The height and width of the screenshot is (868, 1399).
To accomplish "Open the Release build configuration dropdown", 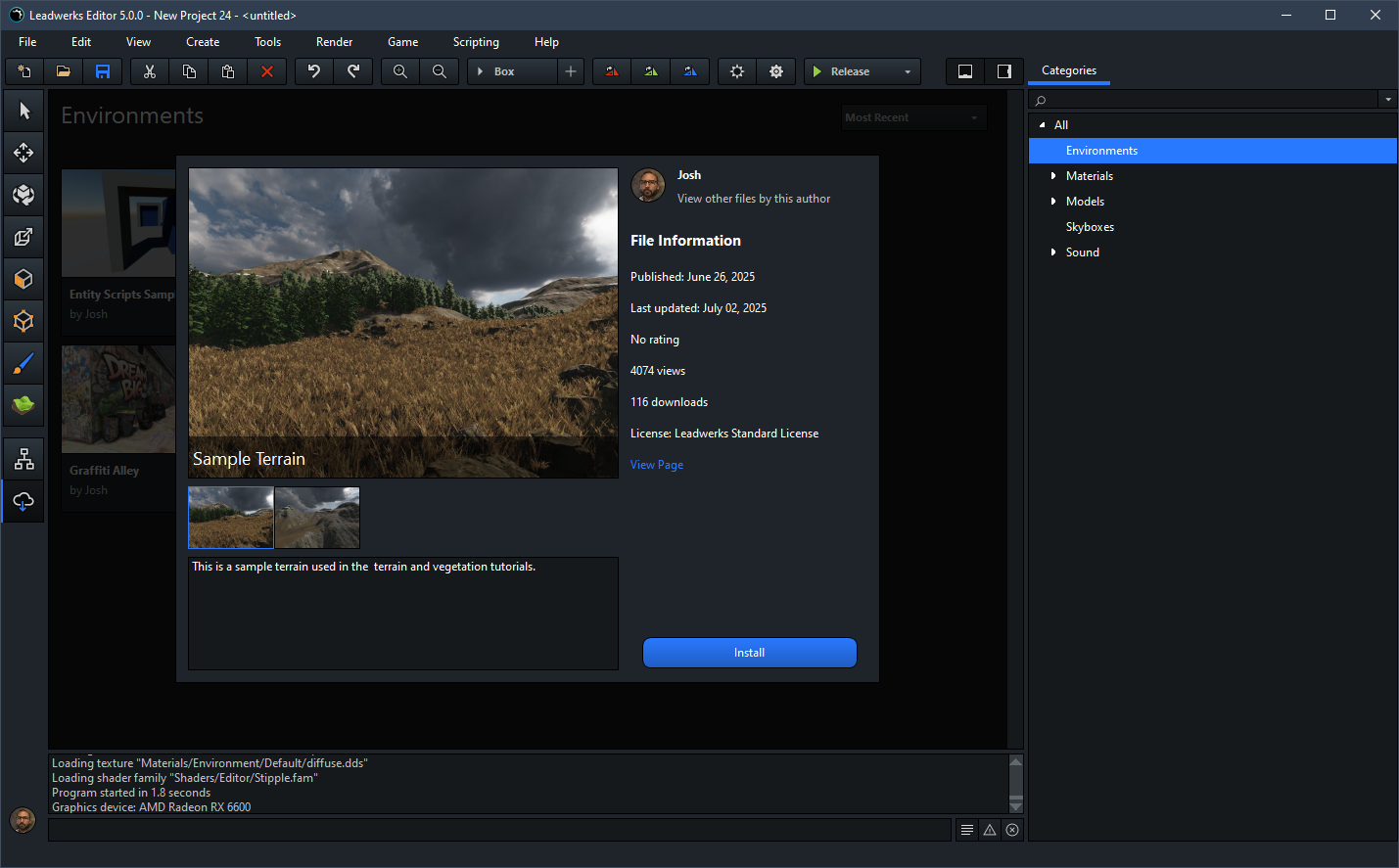I will (x=908, y=71).
